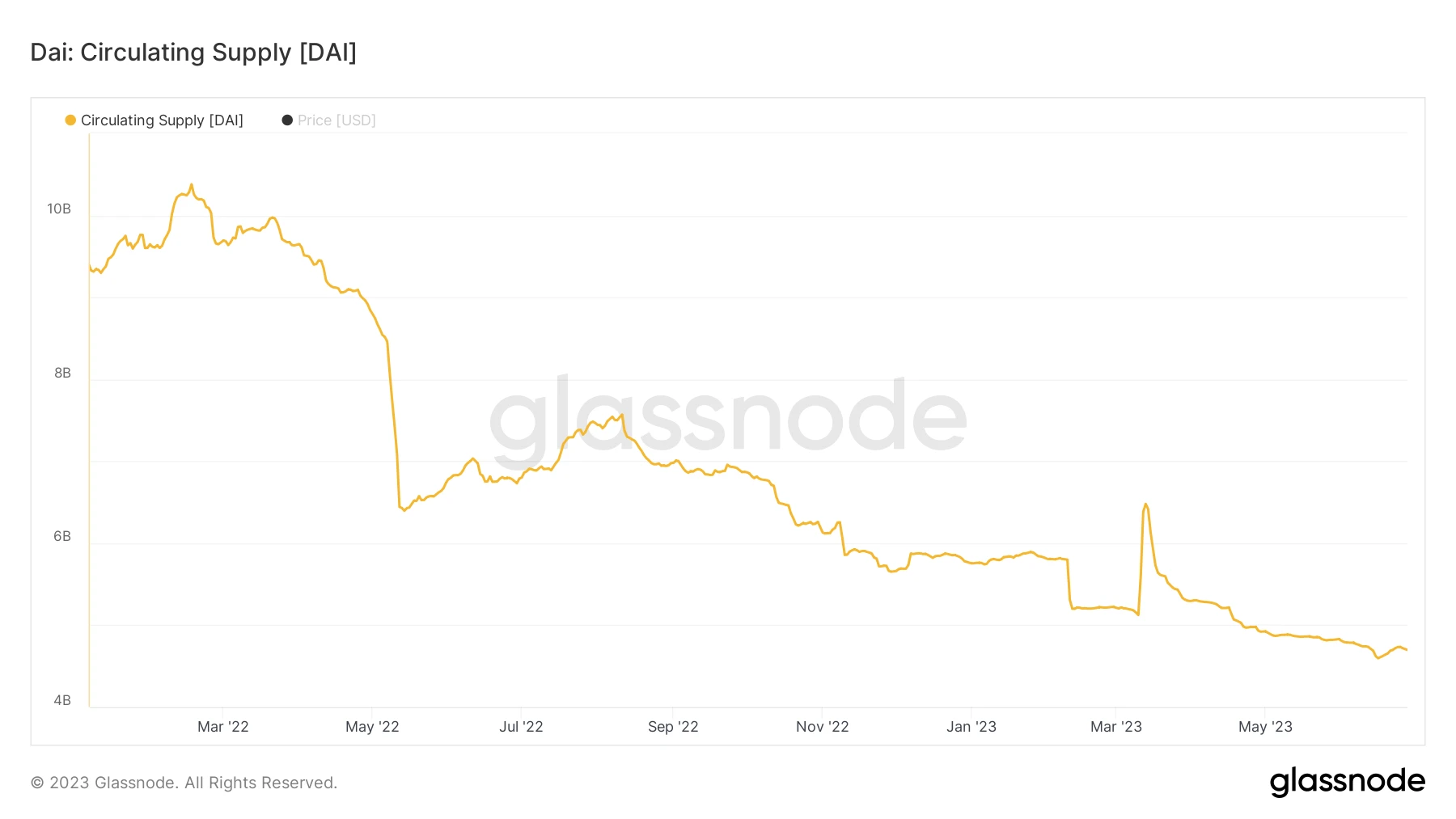Image resolution: width=1456 pixels, height=819 pixels.
Task: Click the Sep '22 axis tick label
Action: (x=673, y=727)
